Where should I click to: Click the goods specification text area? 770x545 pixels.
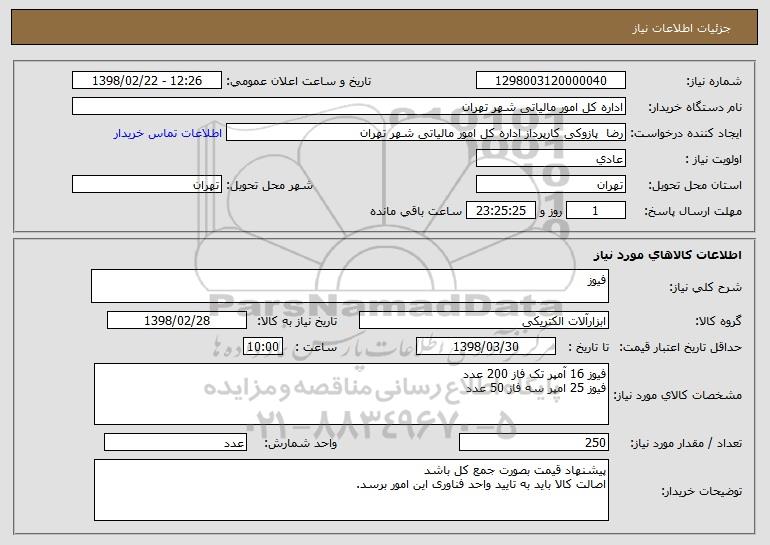[351, 394]
